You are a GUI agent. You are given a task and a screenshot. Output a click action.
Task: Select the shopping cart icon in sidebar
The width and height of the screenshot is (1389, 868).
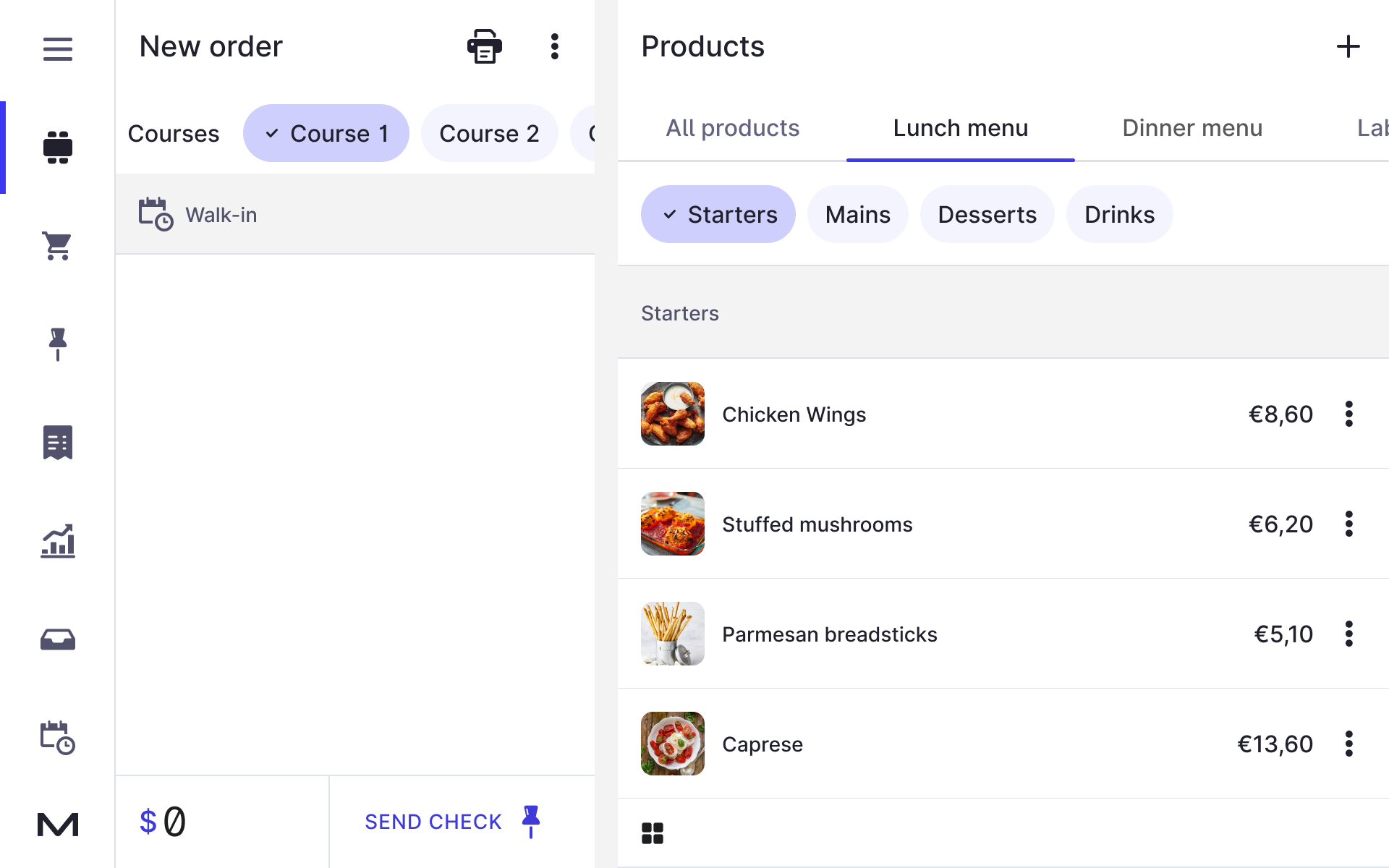pyautogui.click(x=58, y=246)
